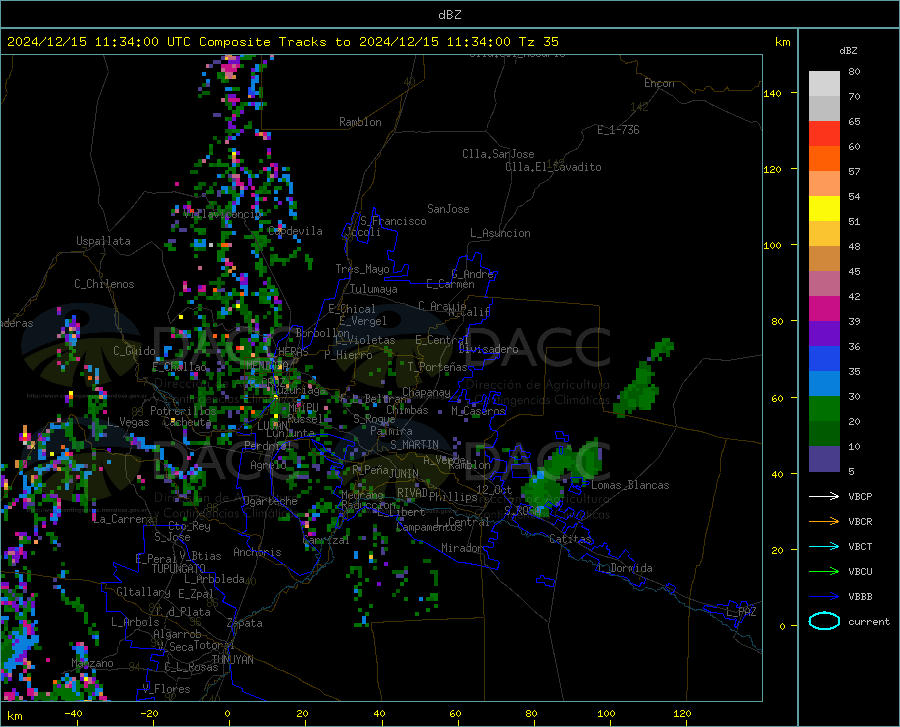Click the 'C_Guido' map label
The image size is (900, 727).
[x=134, y=351]
